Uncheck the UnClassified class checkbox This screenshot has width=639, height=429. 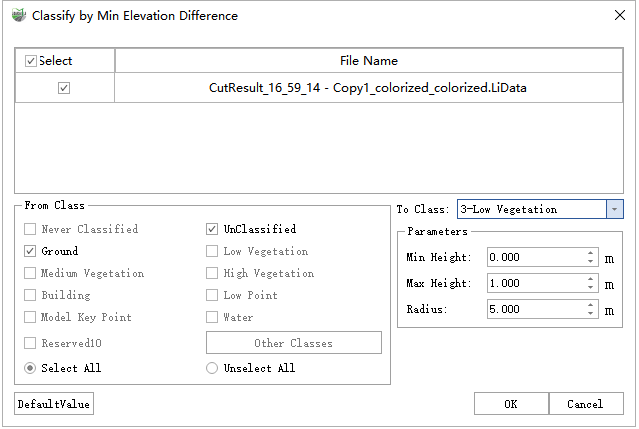pyautogui.click(x=212, y=229)
